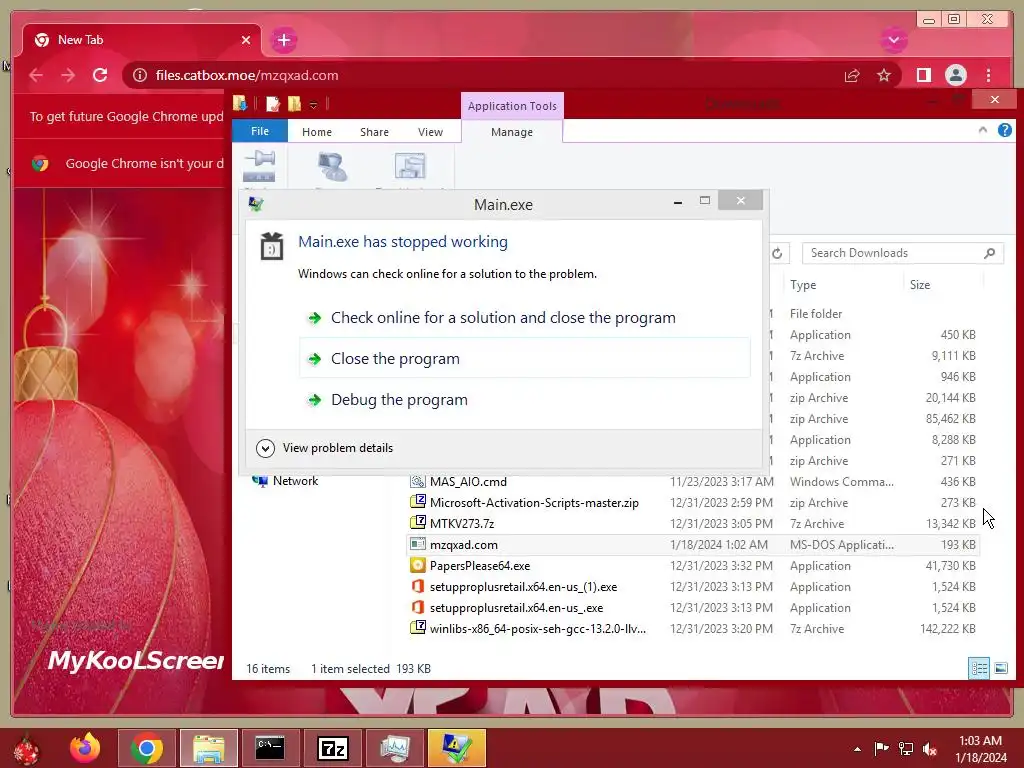Open Explorer help question mark
Viewport: 1024px width, 768px height.
(x=1004, y=130)
